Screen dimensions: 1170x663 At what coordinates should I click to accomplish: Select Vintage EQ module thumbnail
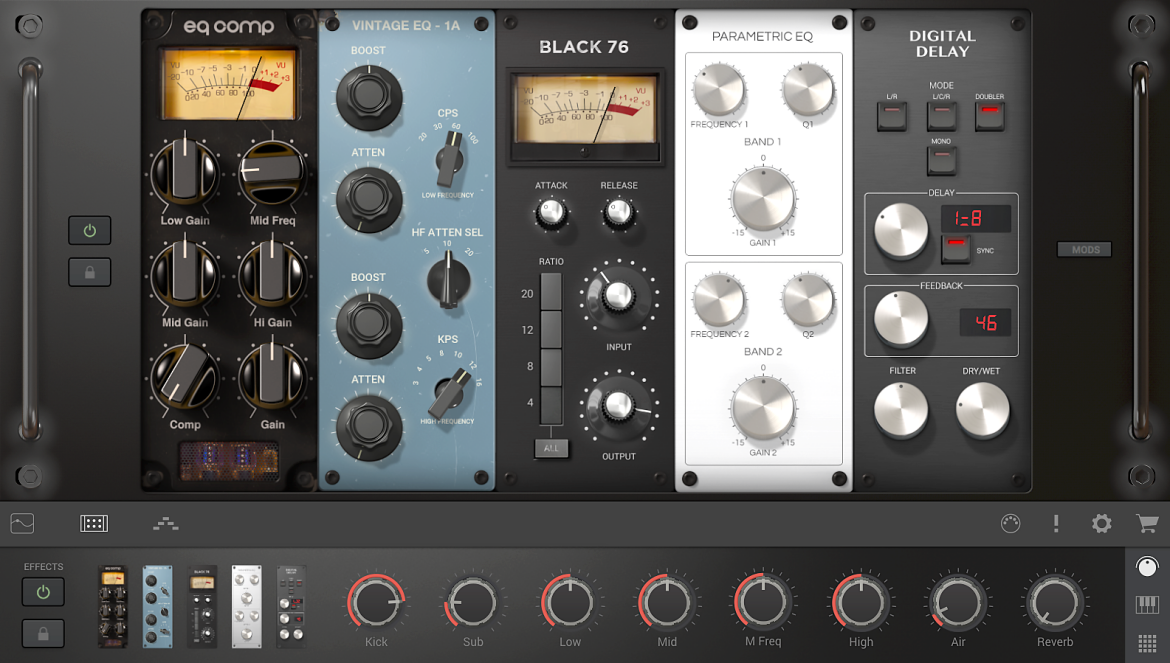[x=157, y=607]
